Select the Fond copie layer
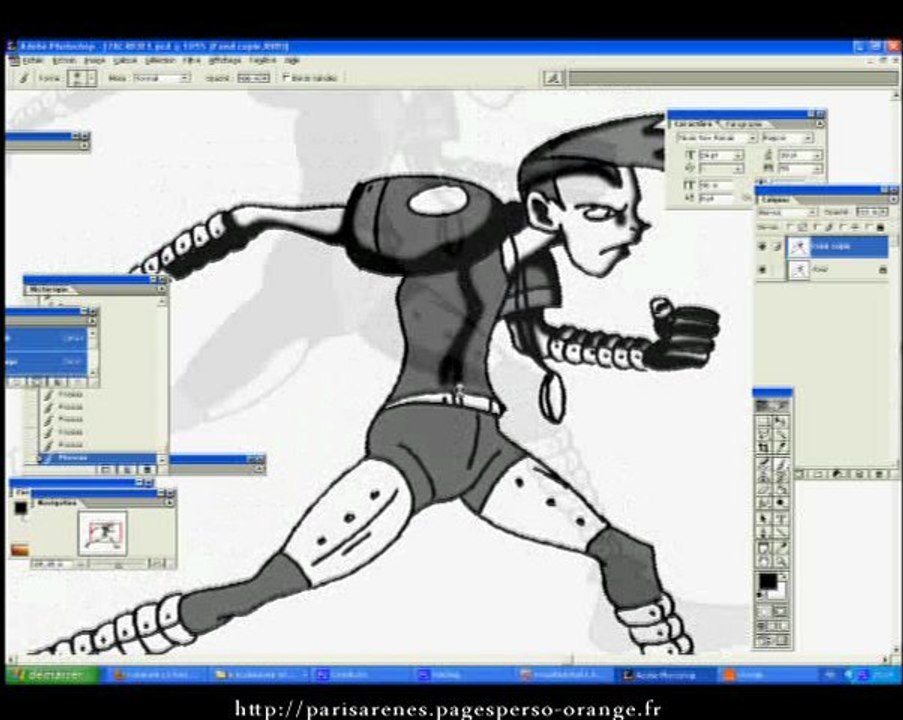The width and height of the screenshot is (903, 720). click(837, 247)
